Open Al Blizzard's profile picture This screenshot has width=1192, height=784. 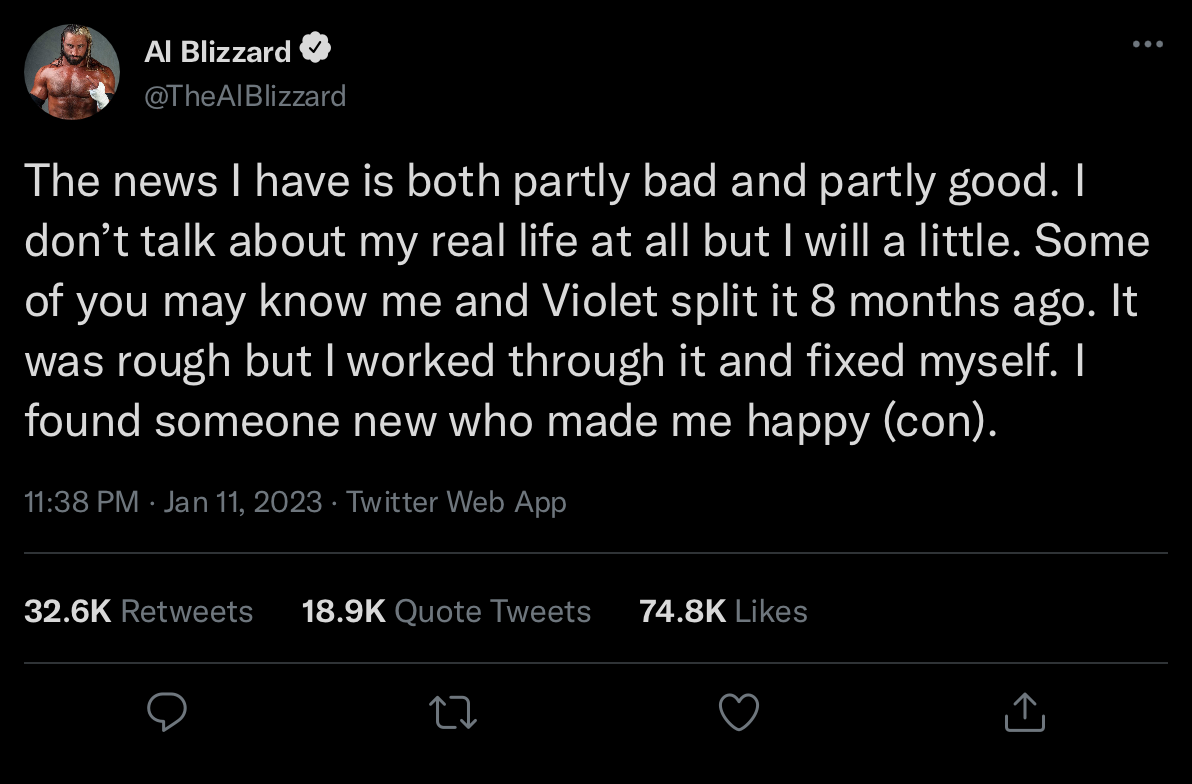point(72,72)
